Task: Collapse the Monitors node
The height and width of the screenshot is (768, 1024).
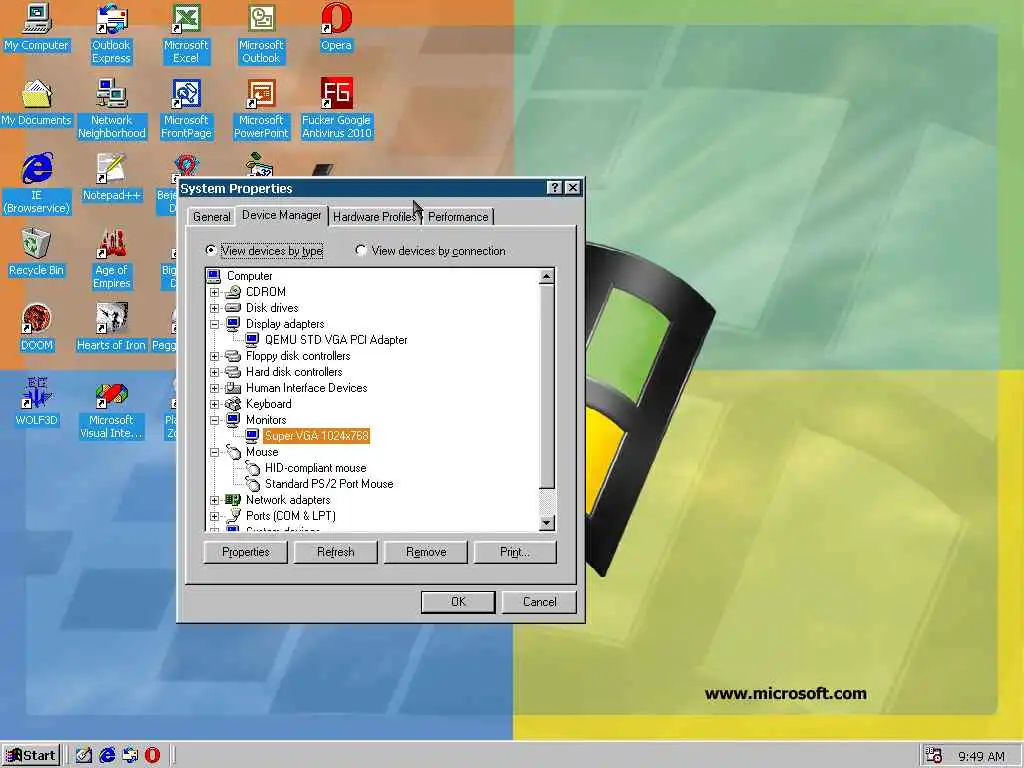Action: click(x=214, y=420)
